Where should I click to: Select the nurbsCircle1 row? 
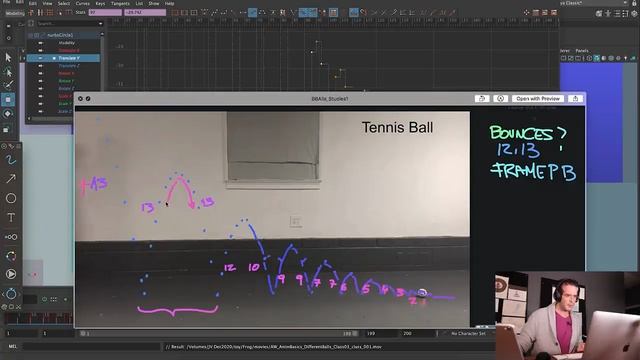point(63,35)
